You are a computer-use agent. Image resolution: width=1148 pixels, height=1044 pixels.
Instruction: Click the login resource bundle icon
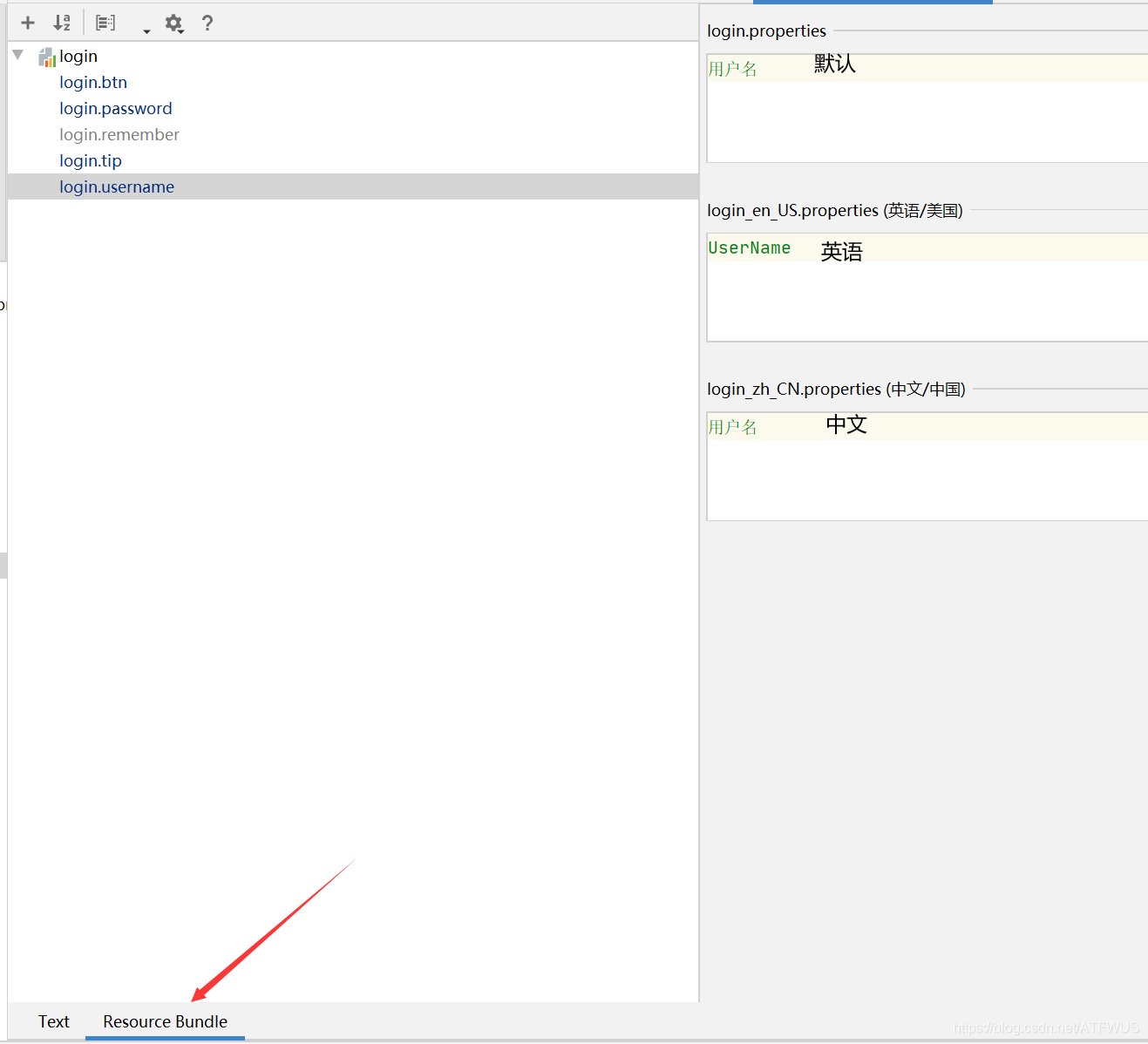(47, 58)
